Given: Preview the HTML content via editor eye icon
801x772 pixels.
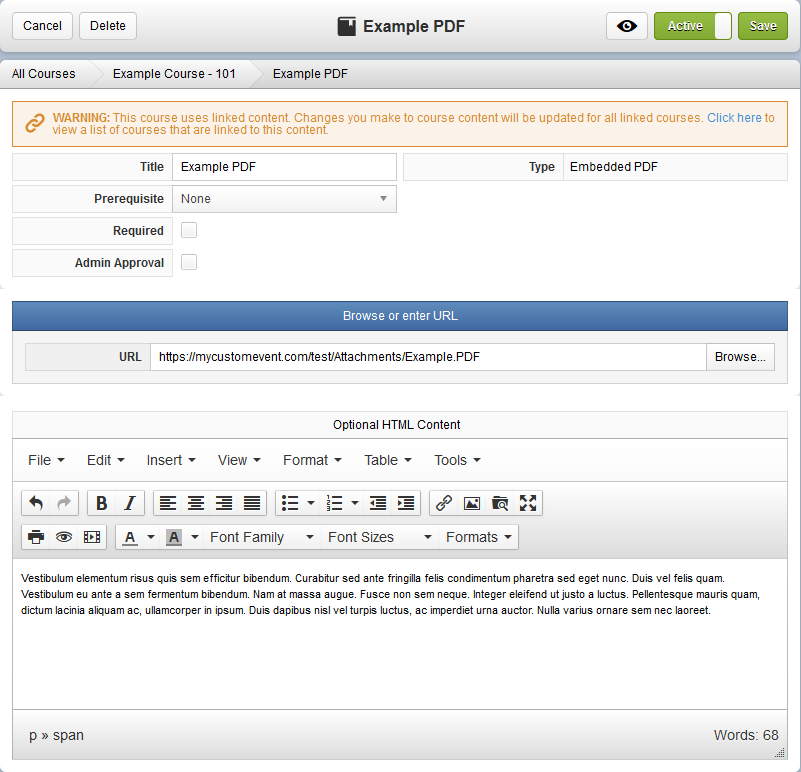Looking at the screenshot, I should tap(64, 537).
